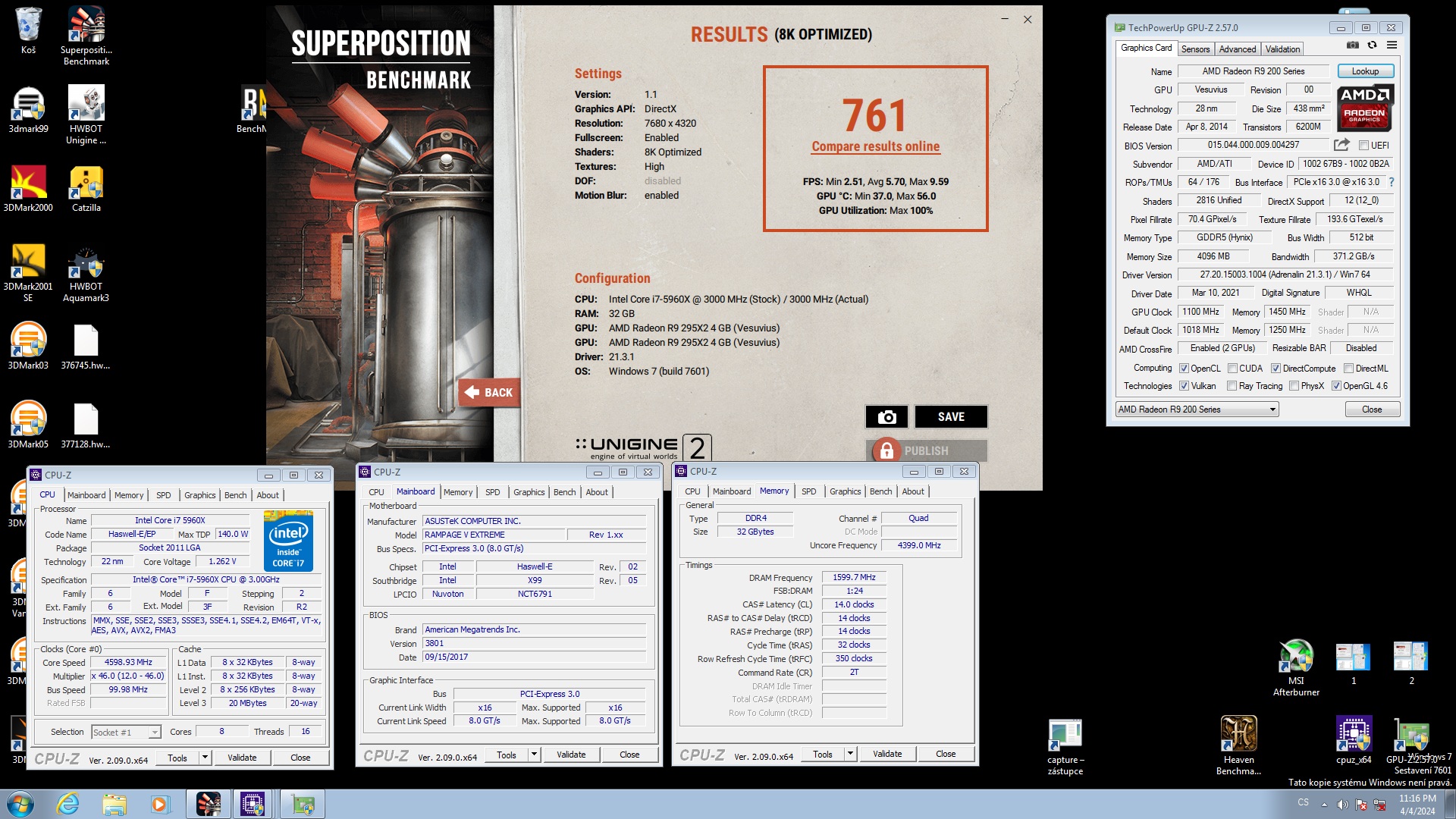
Task: Click CS language indicator in taskbar
Action: pos(1303,802)
